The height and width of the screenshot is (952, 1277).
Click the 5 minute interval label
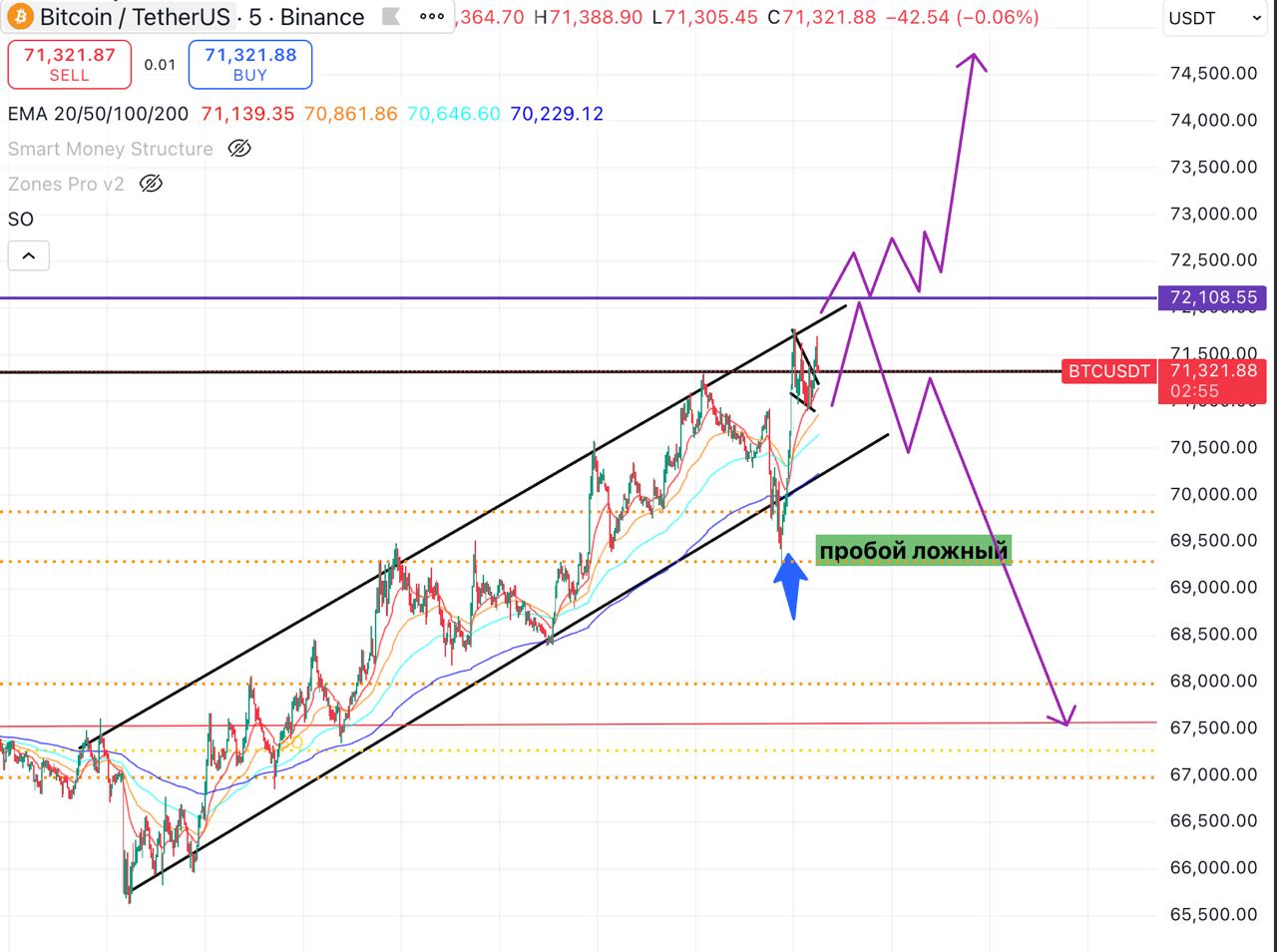pyautogui.click(x=255, y=17)
